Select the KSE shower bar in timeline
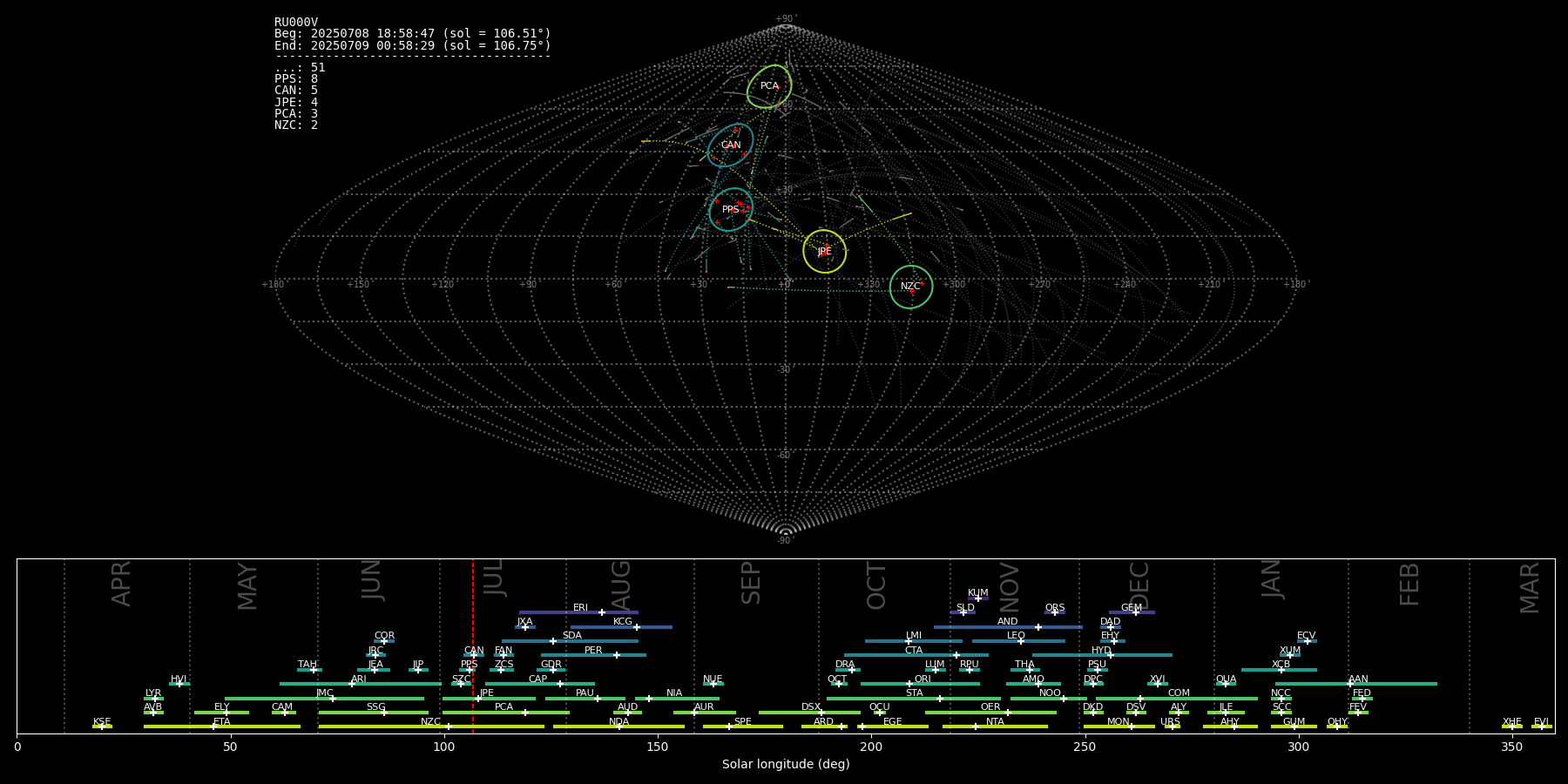Viewport: 1568px width, 784px height. click(x=102, y=727)
